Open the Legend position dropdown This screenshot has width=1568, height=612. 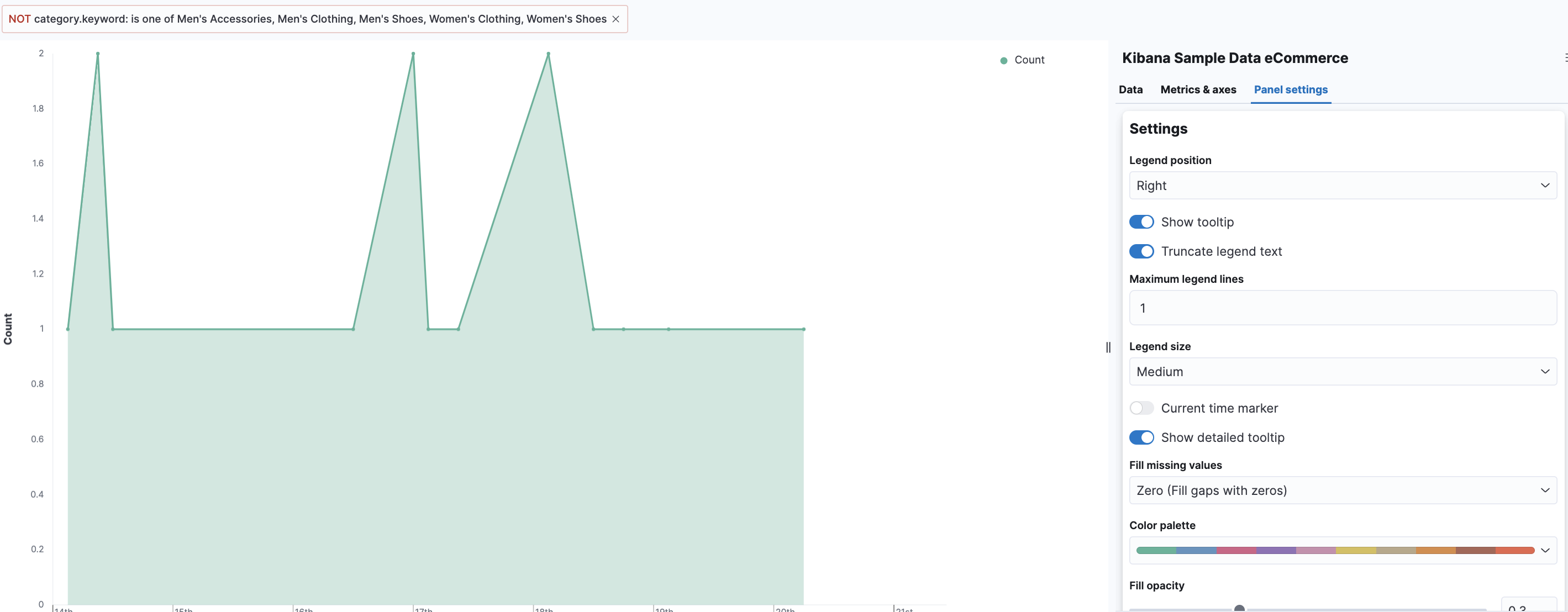pyautogui.click(x=1342, y=185)
